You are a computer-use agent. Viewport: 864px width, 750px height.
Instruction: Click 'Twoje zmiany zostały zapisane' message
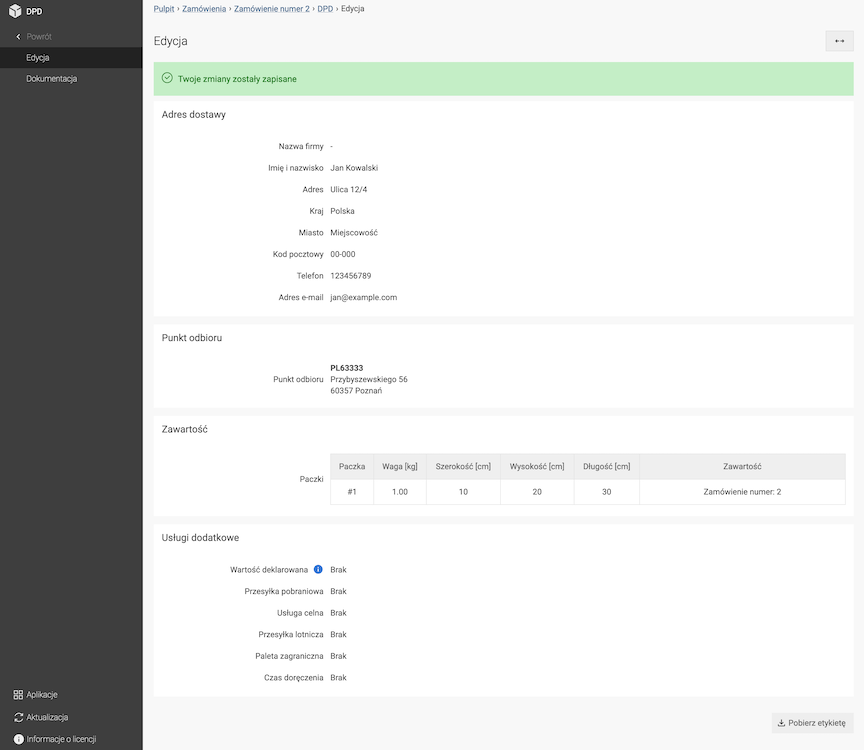[237, 79]
